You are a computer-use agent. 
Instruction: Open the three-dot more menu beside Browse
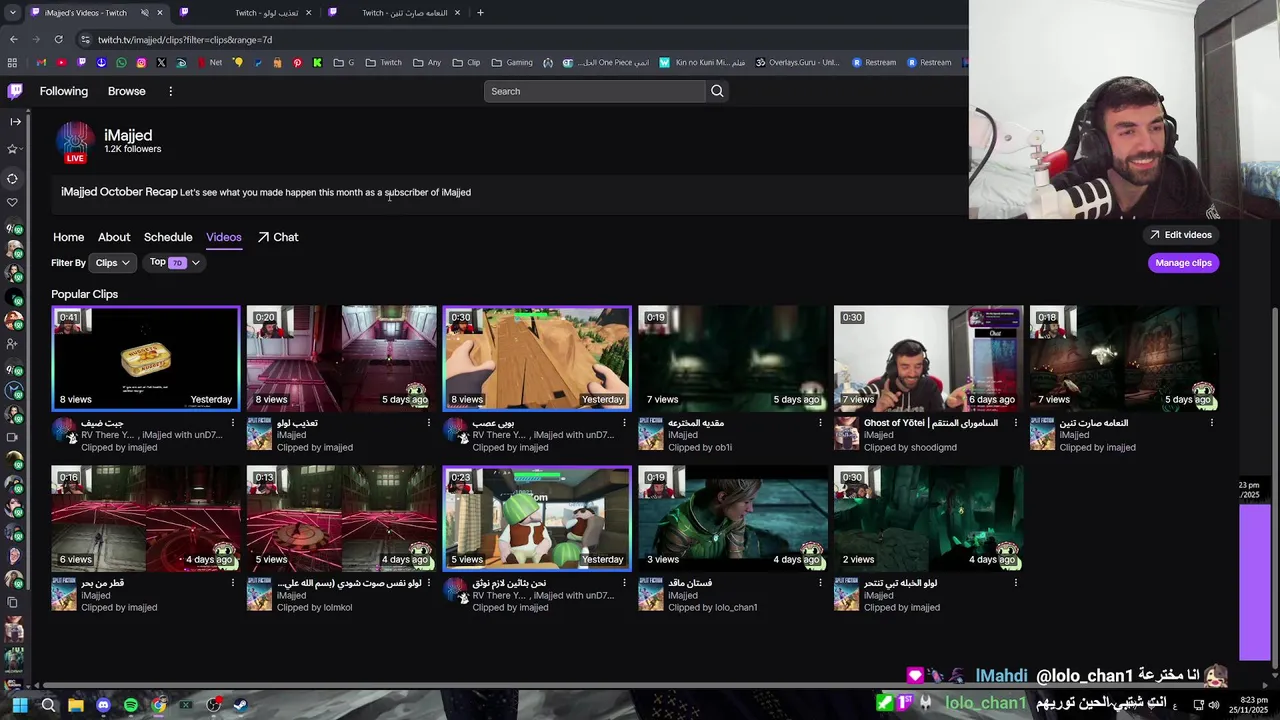click(x=170, y=91)
